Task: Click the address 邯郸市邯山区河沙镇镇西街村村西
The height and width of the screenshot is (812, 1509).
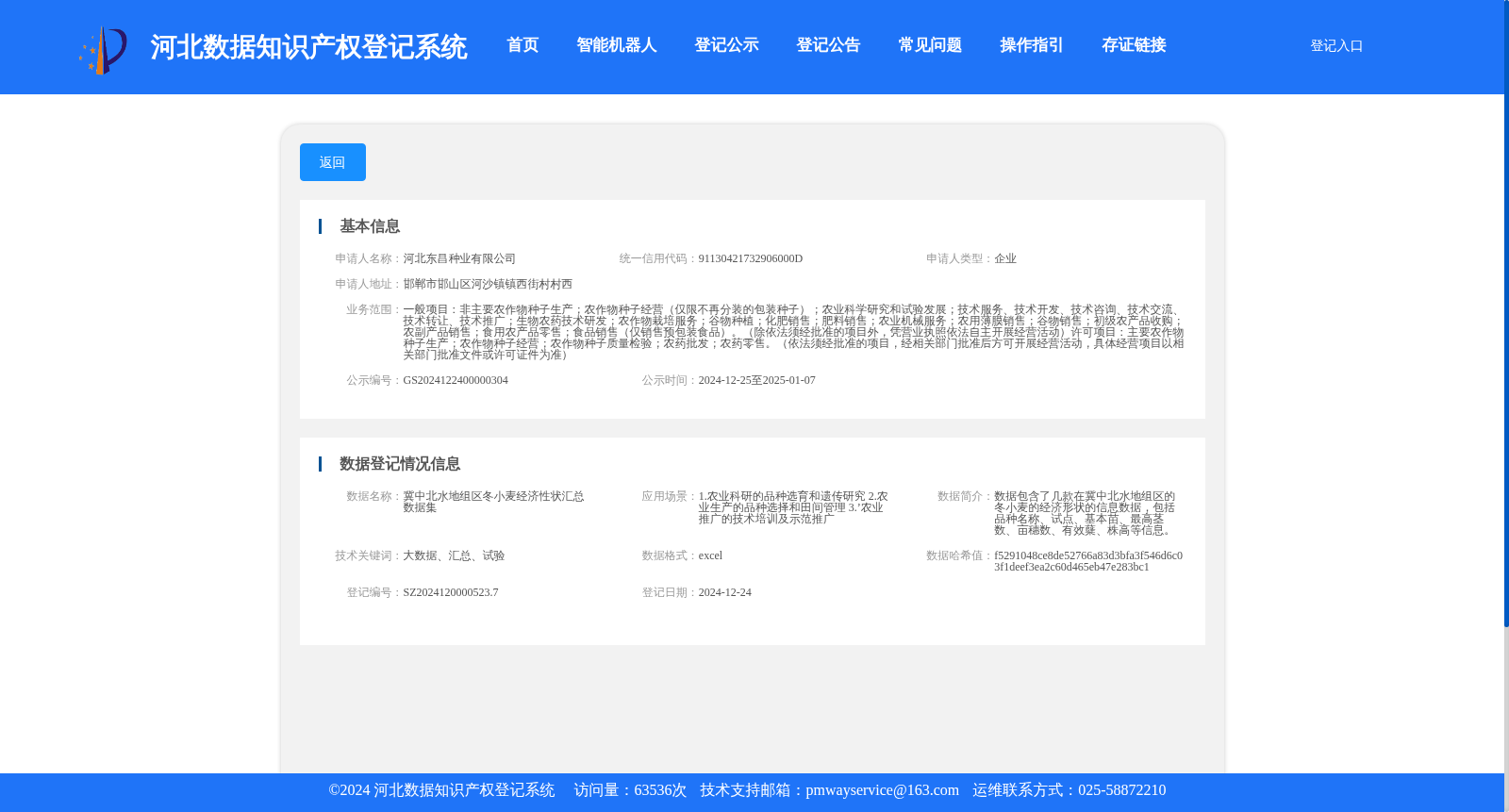Action: point(488,284)
